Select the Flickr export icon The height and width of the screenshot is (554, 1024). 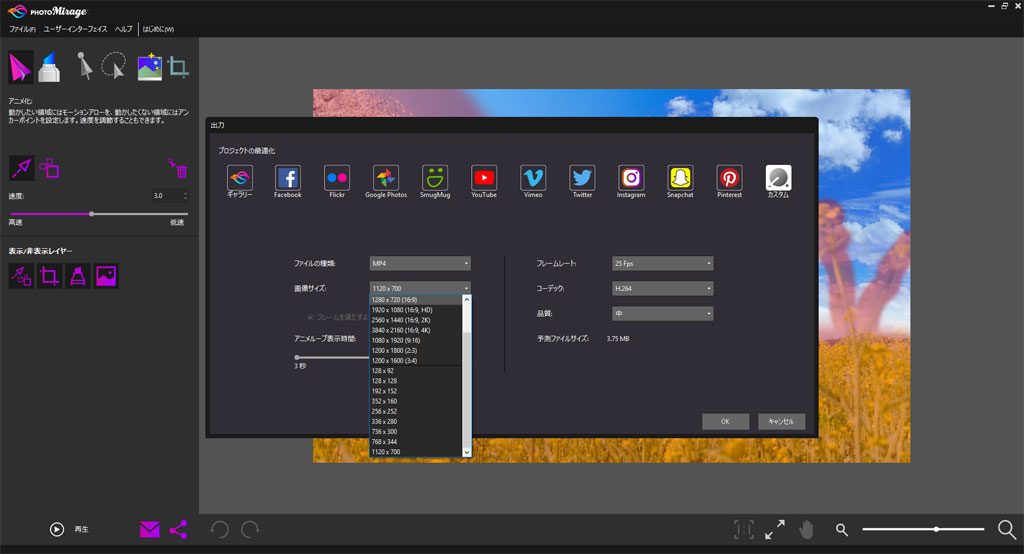(x=337, y=178)
